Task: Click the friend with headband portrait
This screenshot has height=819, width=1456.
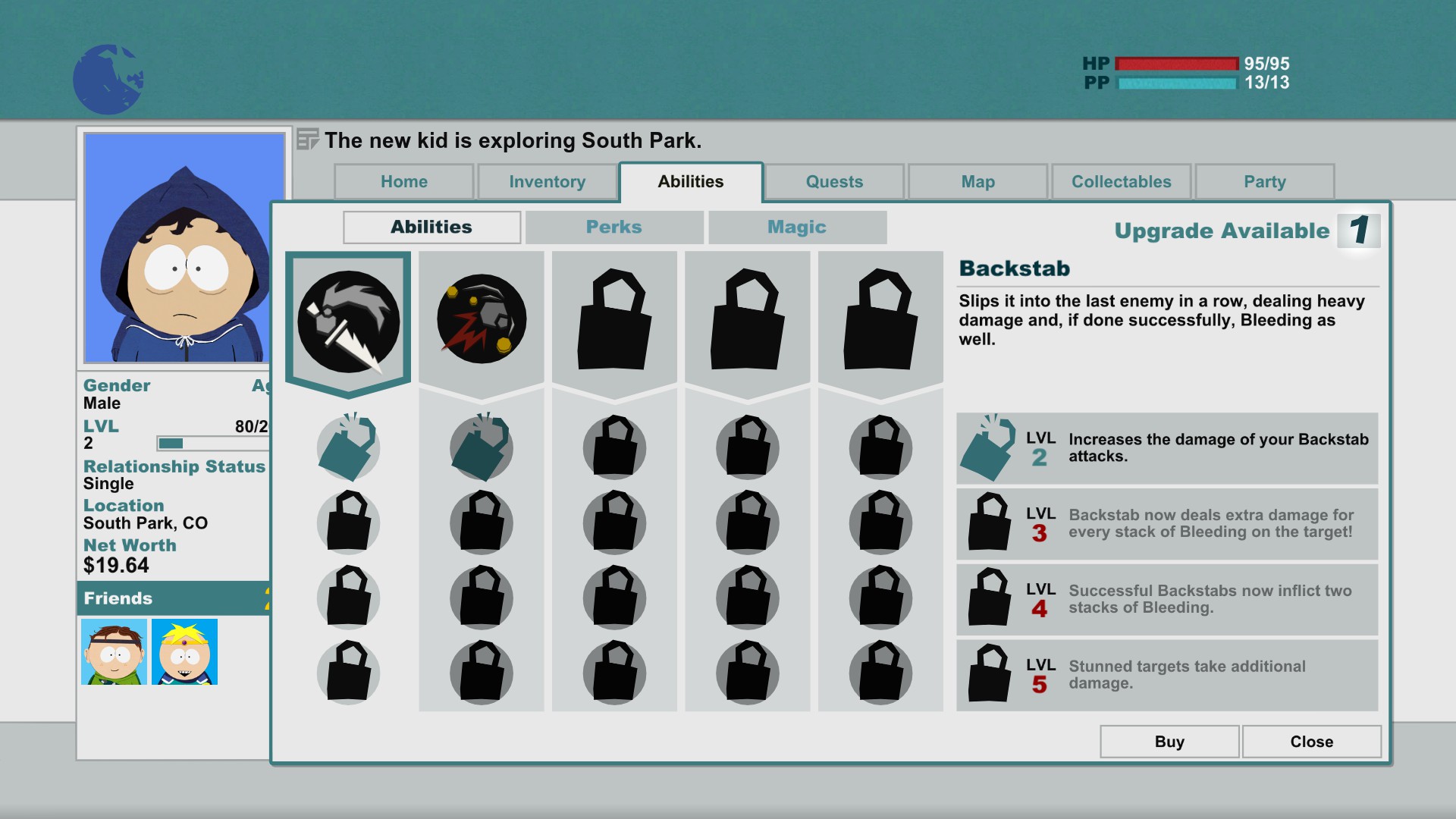Action: tap(114, 651)
